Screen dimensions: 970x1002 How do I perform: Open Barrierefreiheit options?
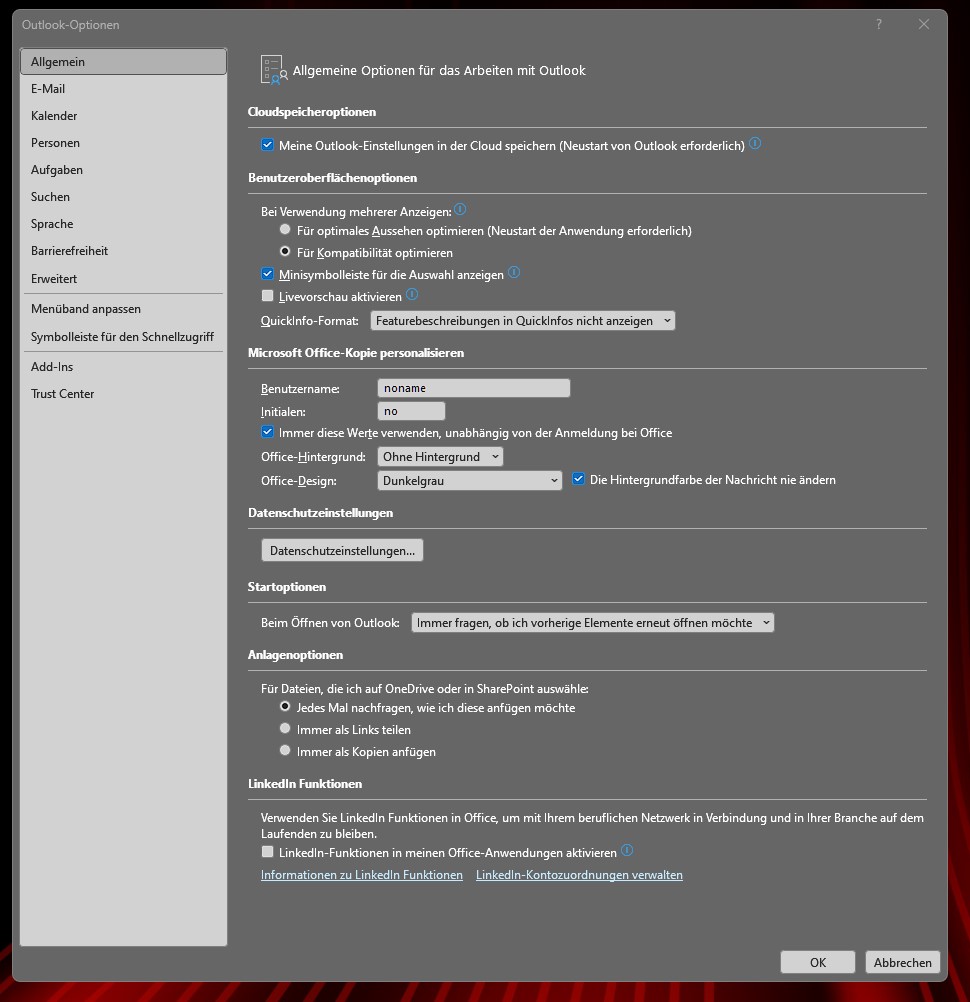[x=123, y=250]
